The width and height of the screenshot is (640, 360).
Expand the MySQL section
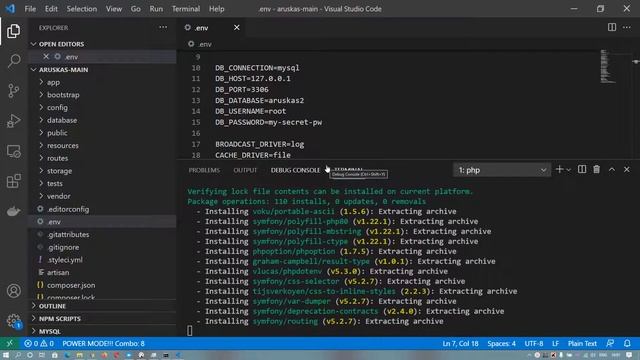[102, 331]
